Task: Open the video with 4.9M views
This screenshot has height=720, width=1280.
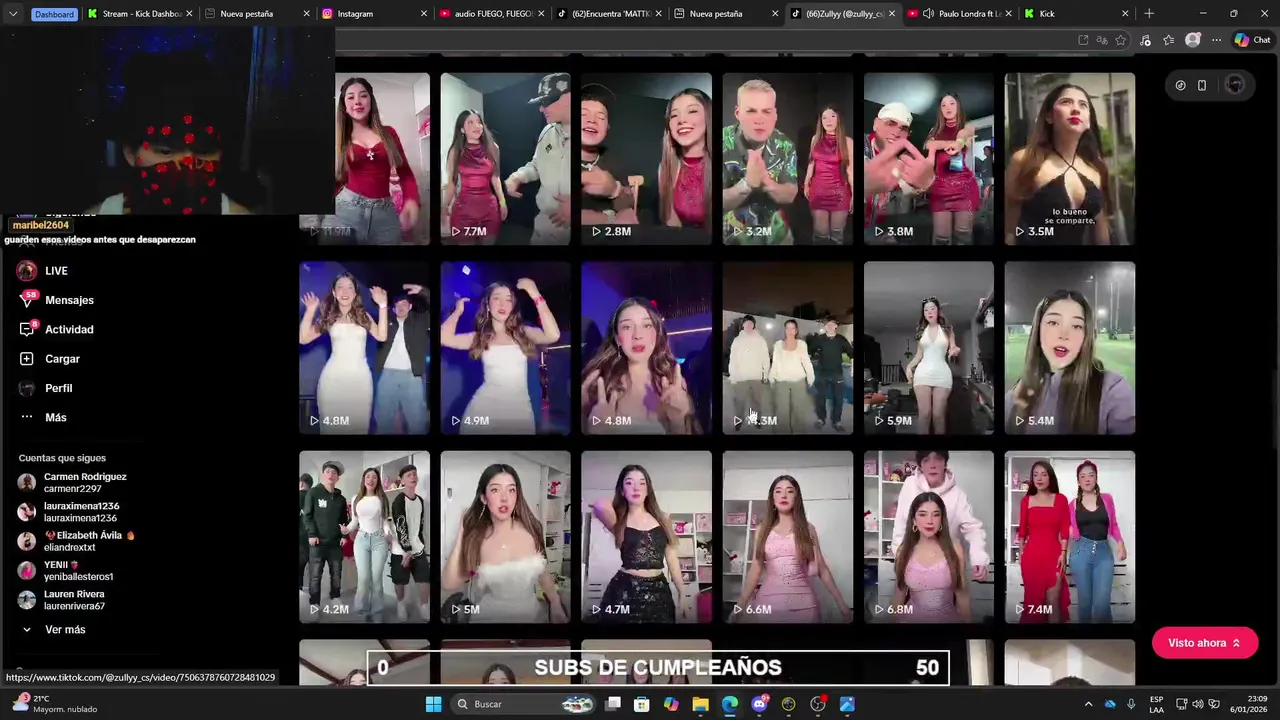Action: click(505, 348)
